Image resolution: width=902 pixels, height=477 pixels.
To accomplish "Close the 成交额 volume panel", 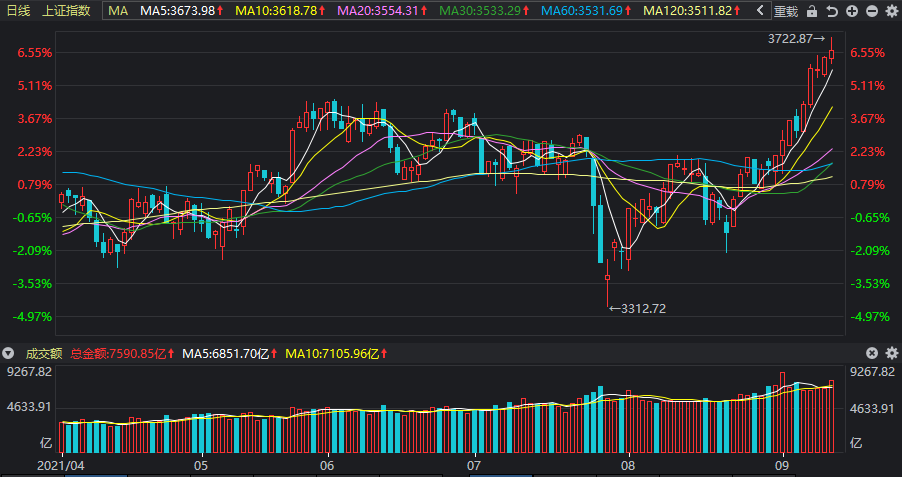I will (872, 353).
